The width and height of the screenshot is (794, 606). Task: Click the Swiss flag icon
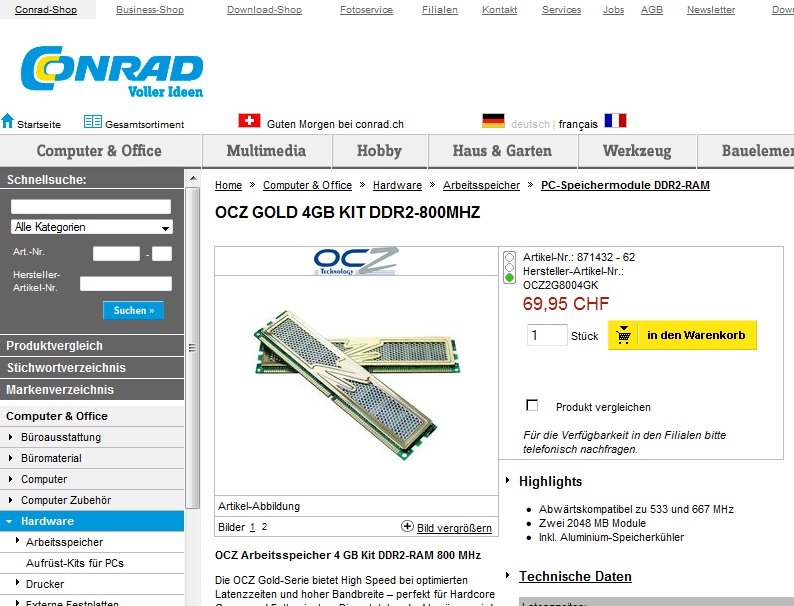(x=249, y=121)
